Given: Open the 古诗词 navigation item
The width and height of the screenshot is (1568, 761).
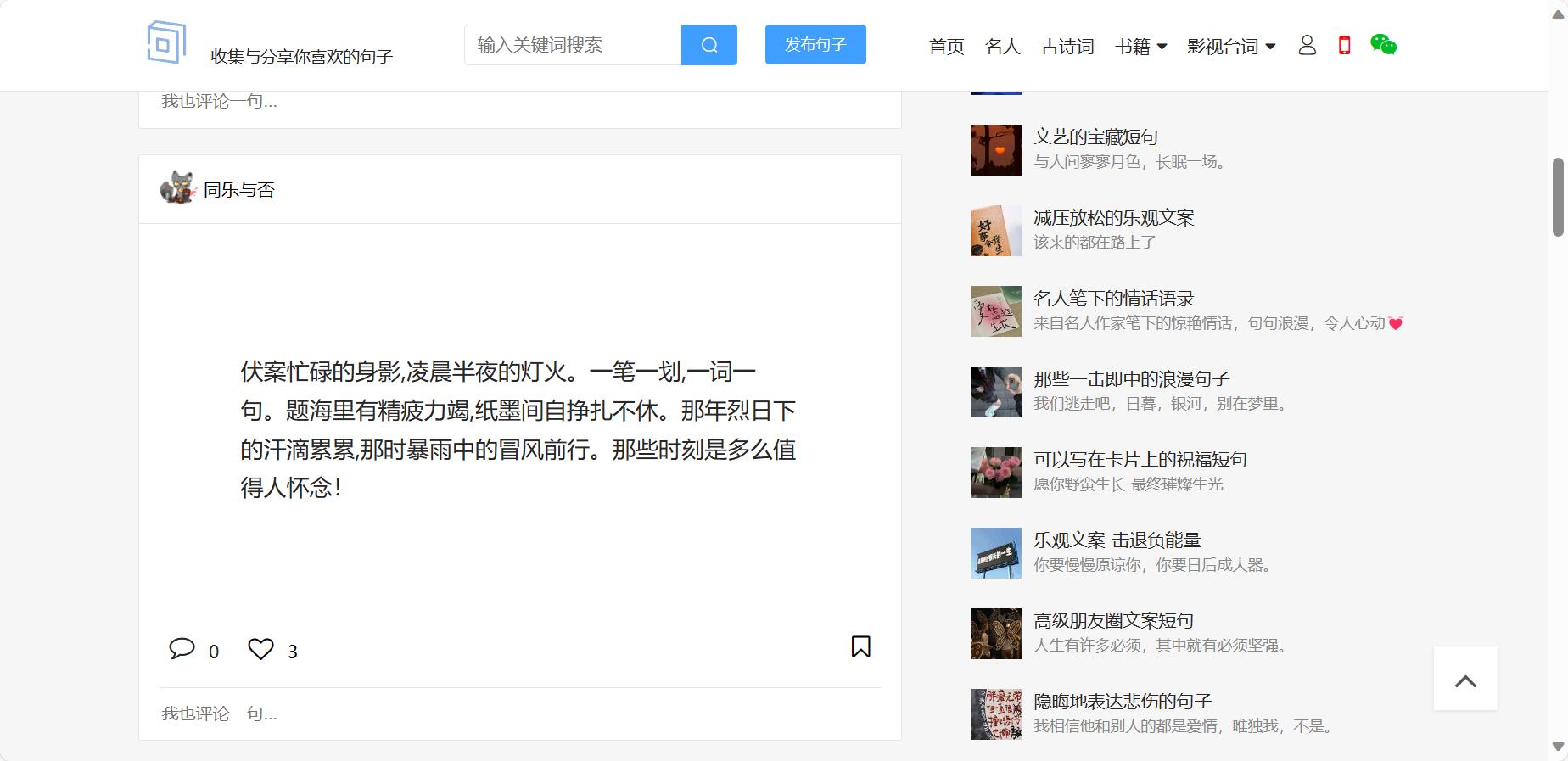Looking at the screenshot, I should click(x=1067, y=46).
